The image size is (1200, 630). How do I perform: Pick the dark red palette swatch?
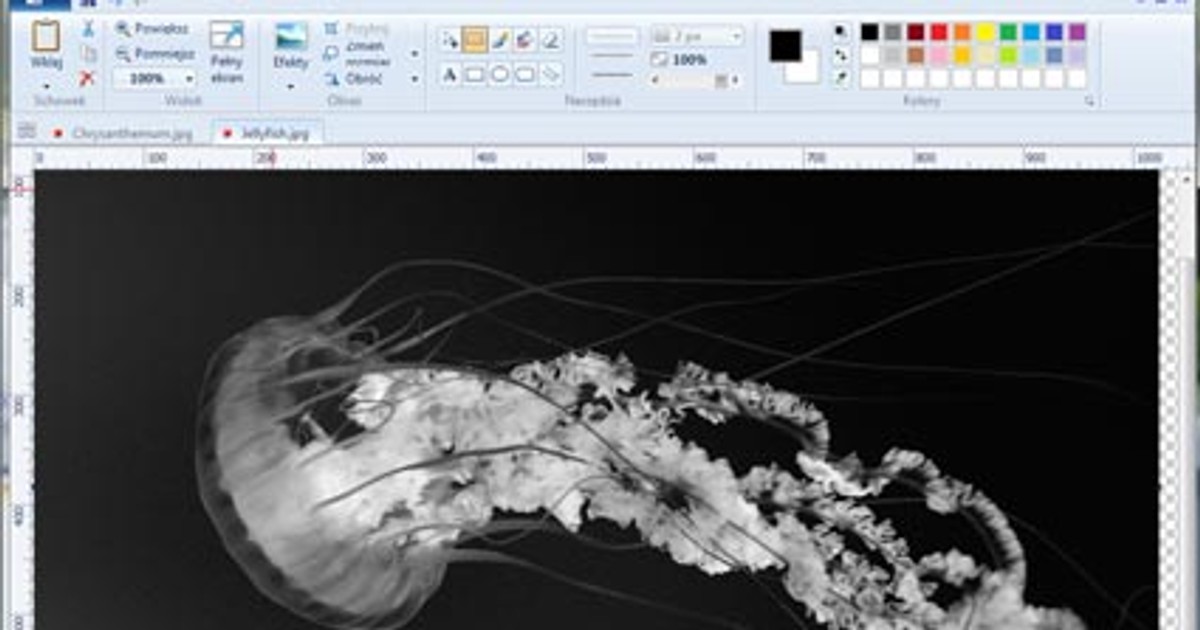click(x=916, y=32)
